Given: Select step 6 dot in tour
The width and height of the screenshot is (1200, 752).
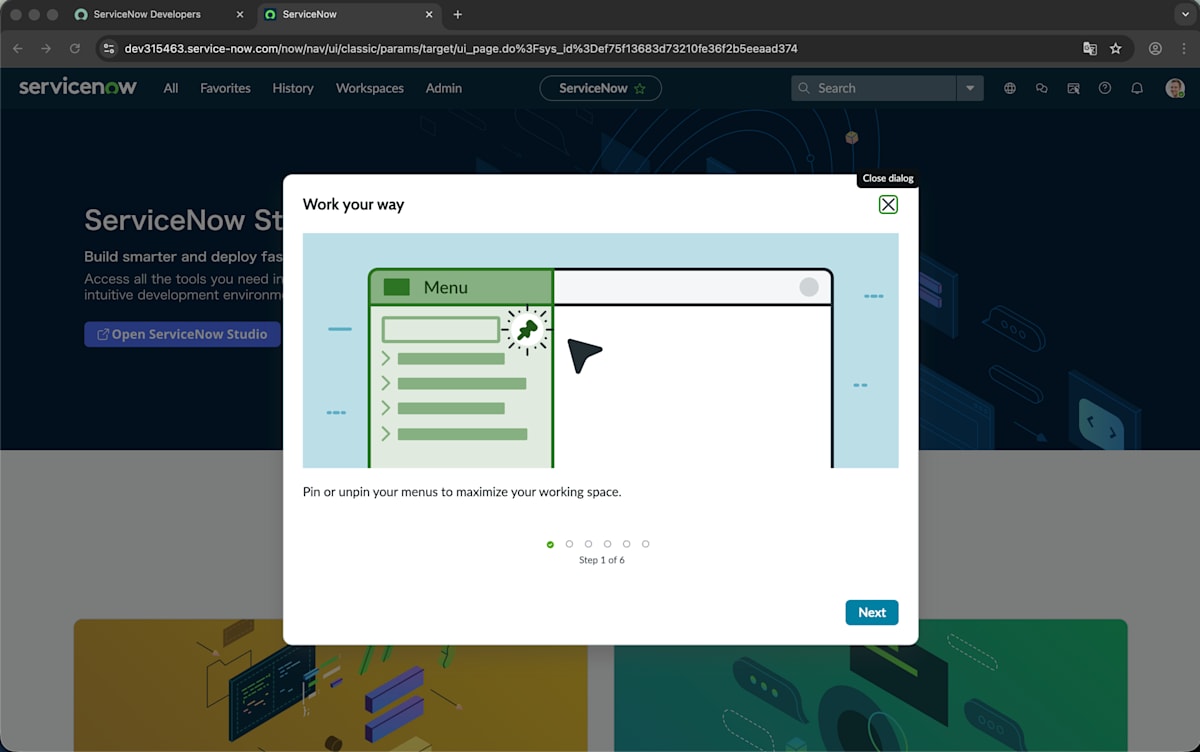Looking at the screenshot, I should (645, 544).
